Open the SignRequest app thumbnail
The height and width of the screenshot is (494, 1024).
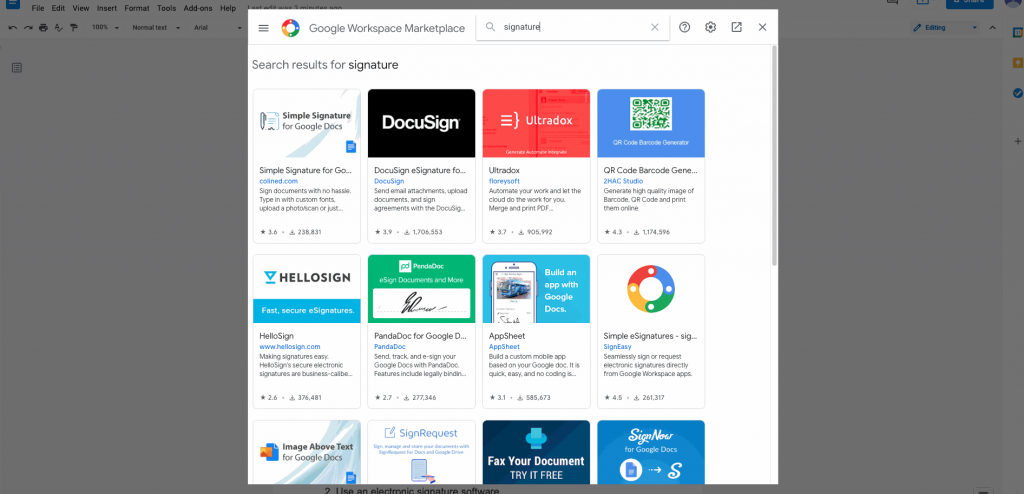421,452
